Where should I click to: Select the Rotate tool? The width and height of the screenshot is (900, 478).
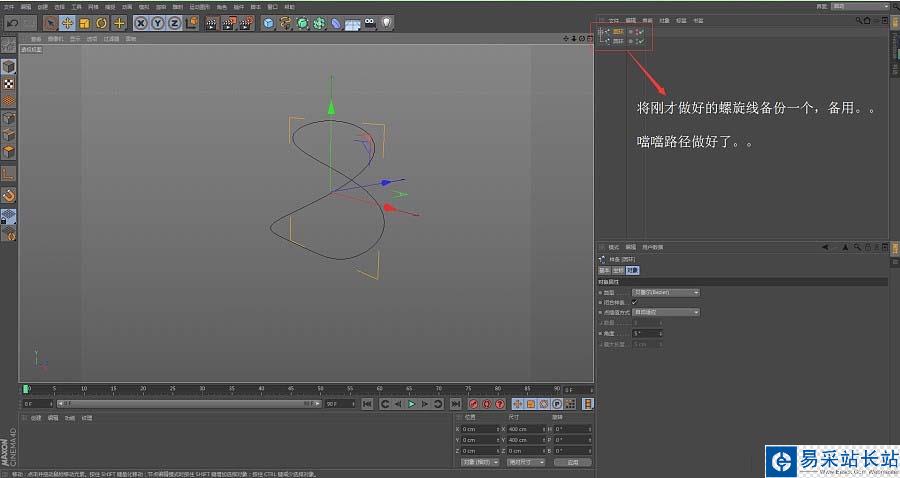click(102, 23)
